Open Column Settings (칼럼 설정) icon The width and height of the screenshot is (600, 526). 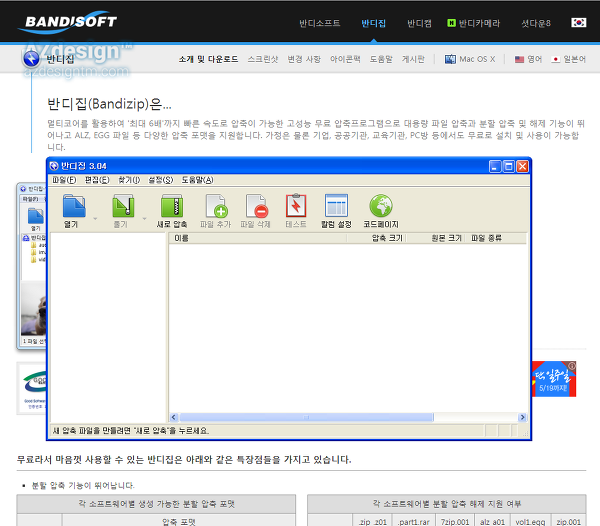point(336,206)
